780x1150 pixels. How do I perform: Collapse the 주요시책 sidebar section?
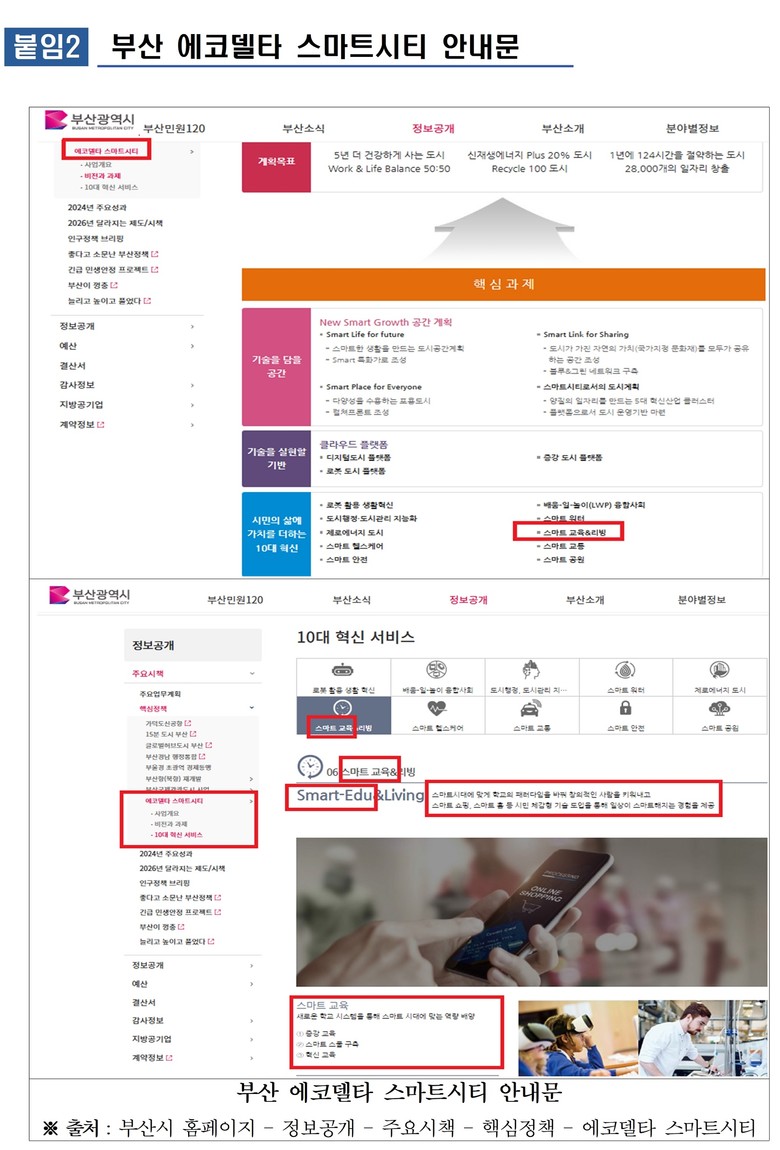252,673
